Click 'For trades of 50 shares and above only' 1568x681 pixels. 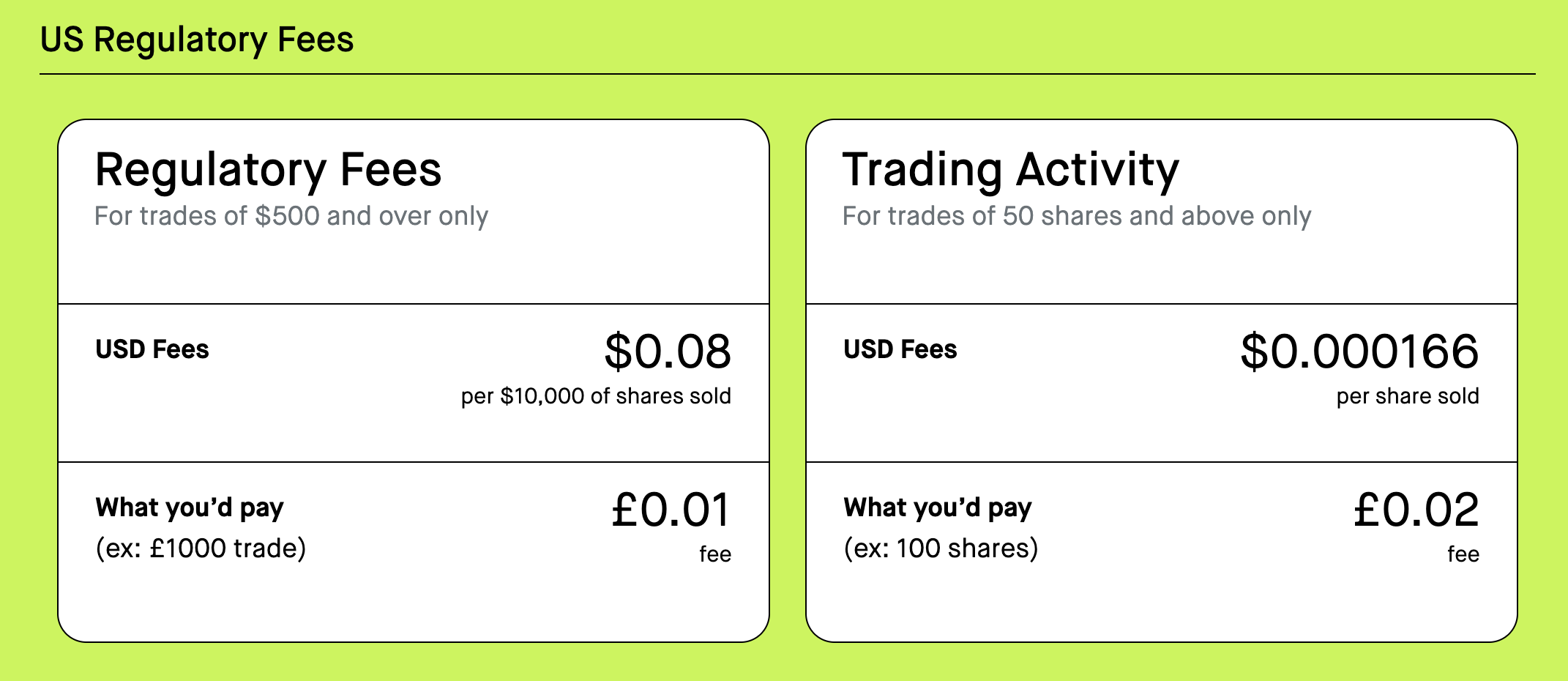coord(1077,216)
